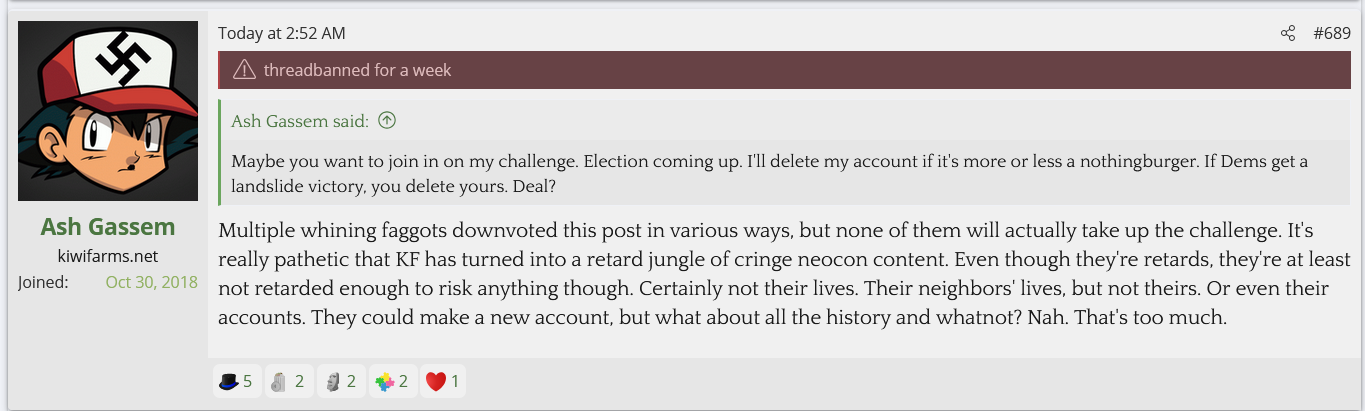Click the puzzle pieces reaction icon
Image resolution: width=1365 pixels, height=411 pixels.
coord(384,381)
